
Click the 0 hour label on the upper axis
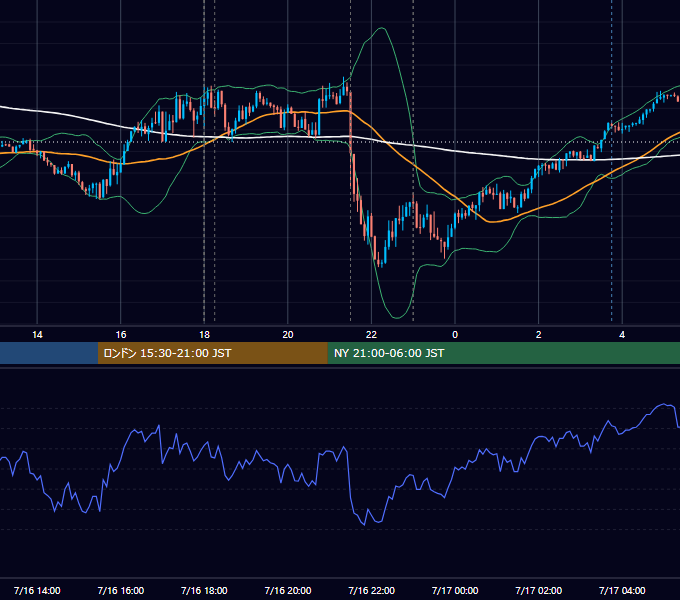click(x=455, y=335)
